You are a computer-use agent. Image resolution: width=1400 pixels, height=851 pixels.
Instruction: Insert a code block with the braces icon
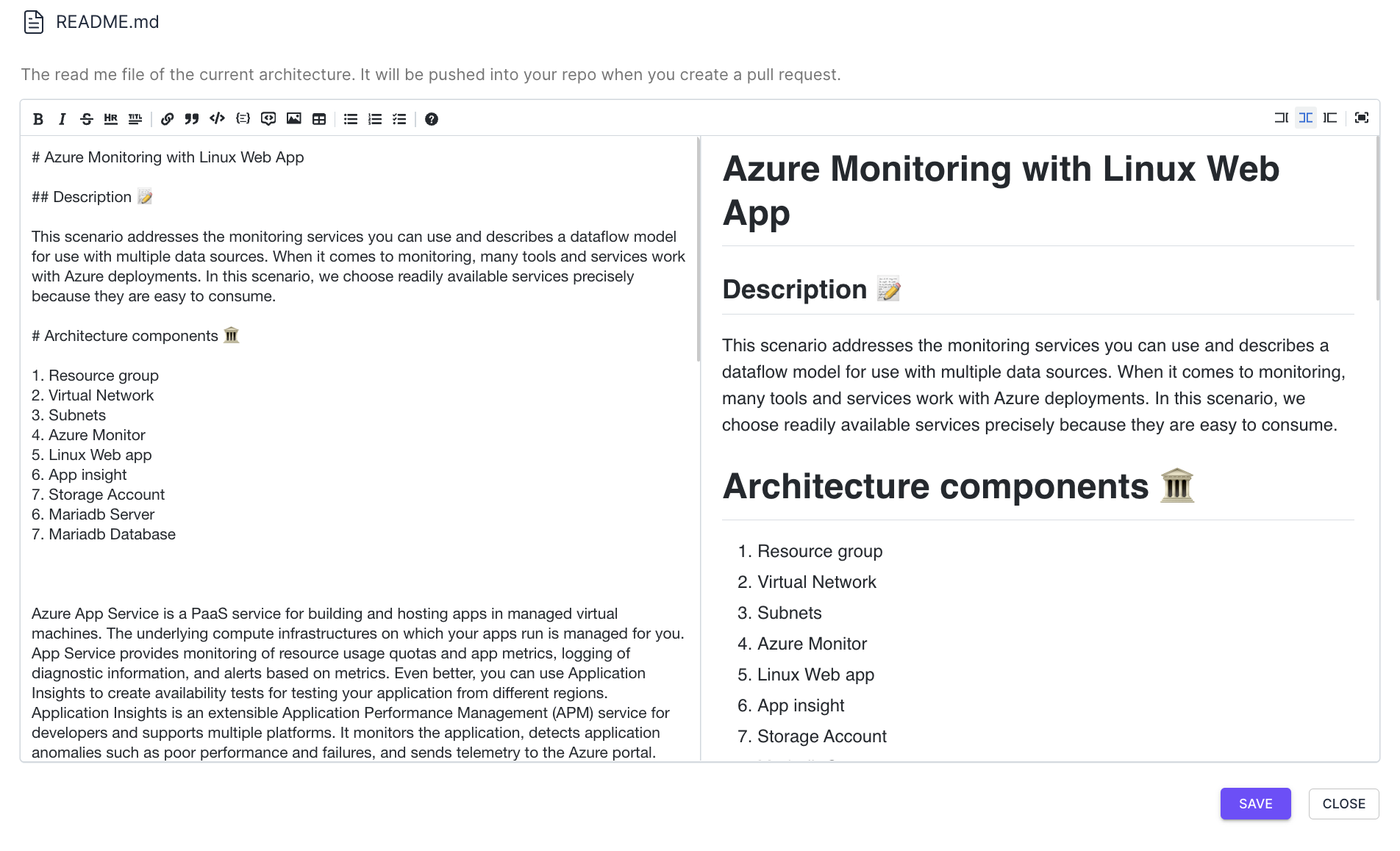(x=243, y=119)
